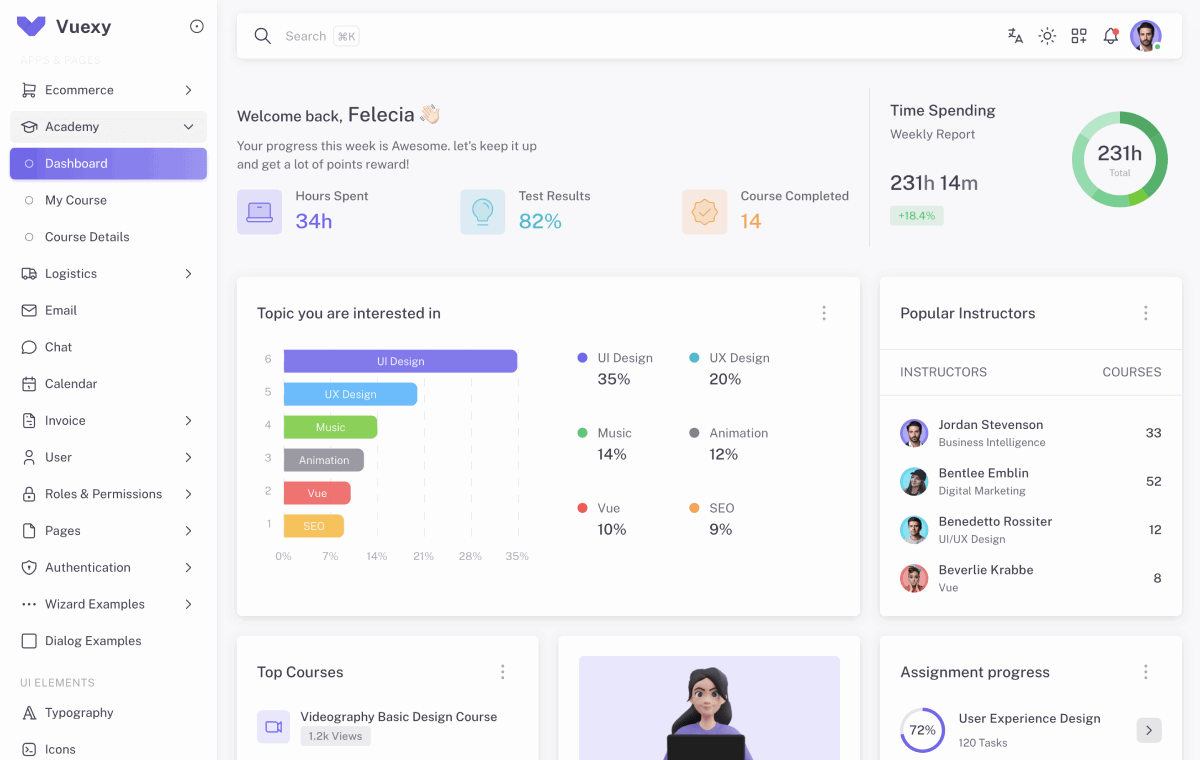Click the 72% progress circle for User Experience Design
This screenshot has height=760, width=1200.
tap(921, 730)
